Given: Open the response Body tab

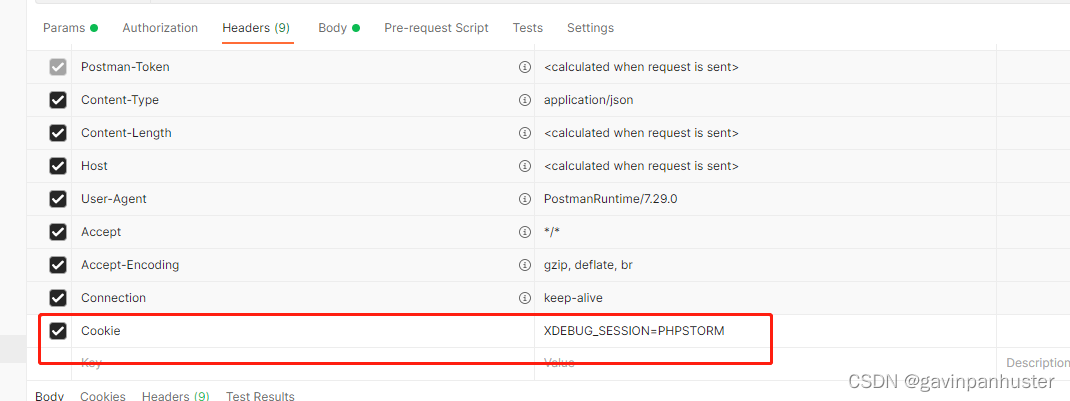Looking at the screenshot, I should (50, 396).
